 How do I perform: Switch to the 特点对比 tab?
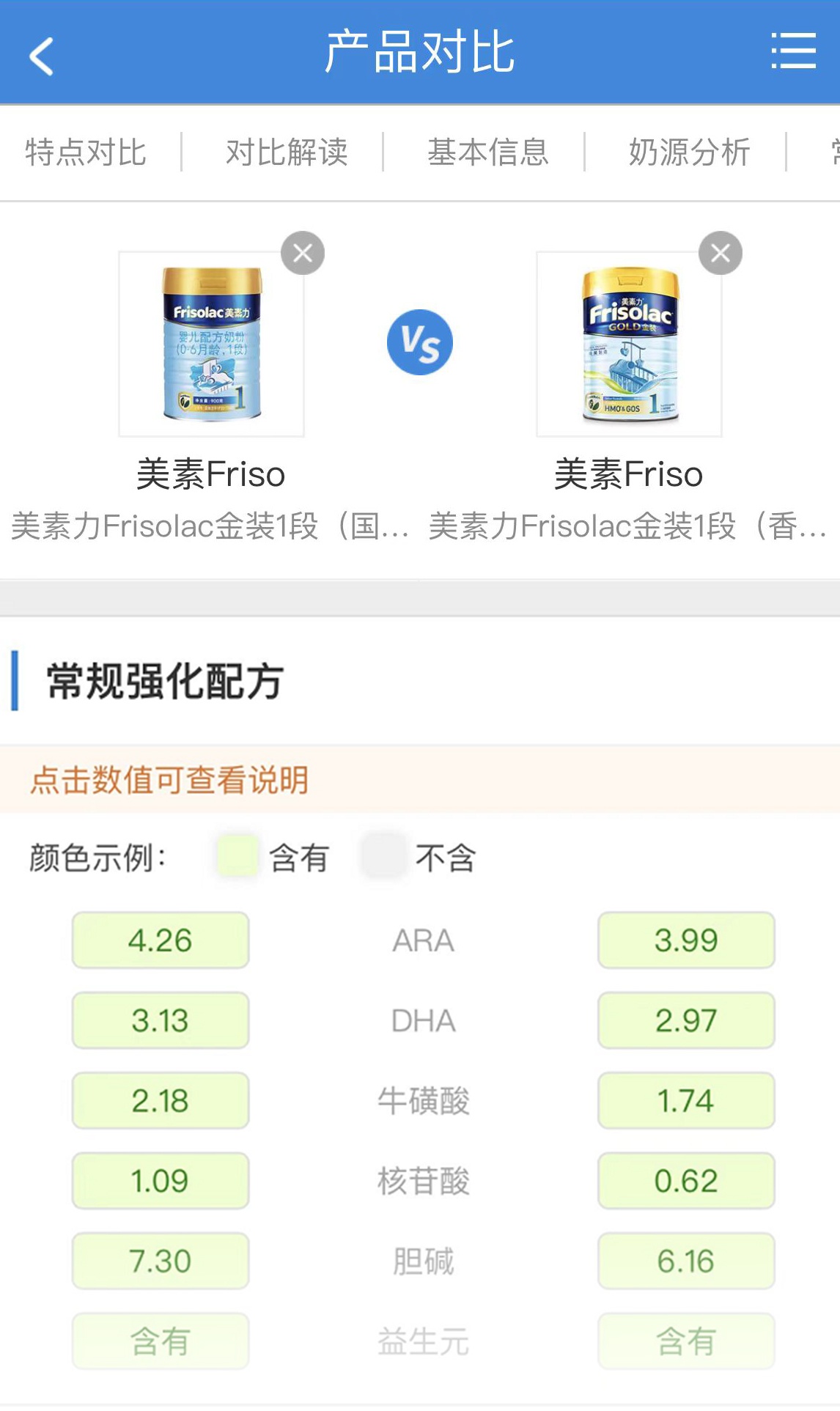coord(86,152)
